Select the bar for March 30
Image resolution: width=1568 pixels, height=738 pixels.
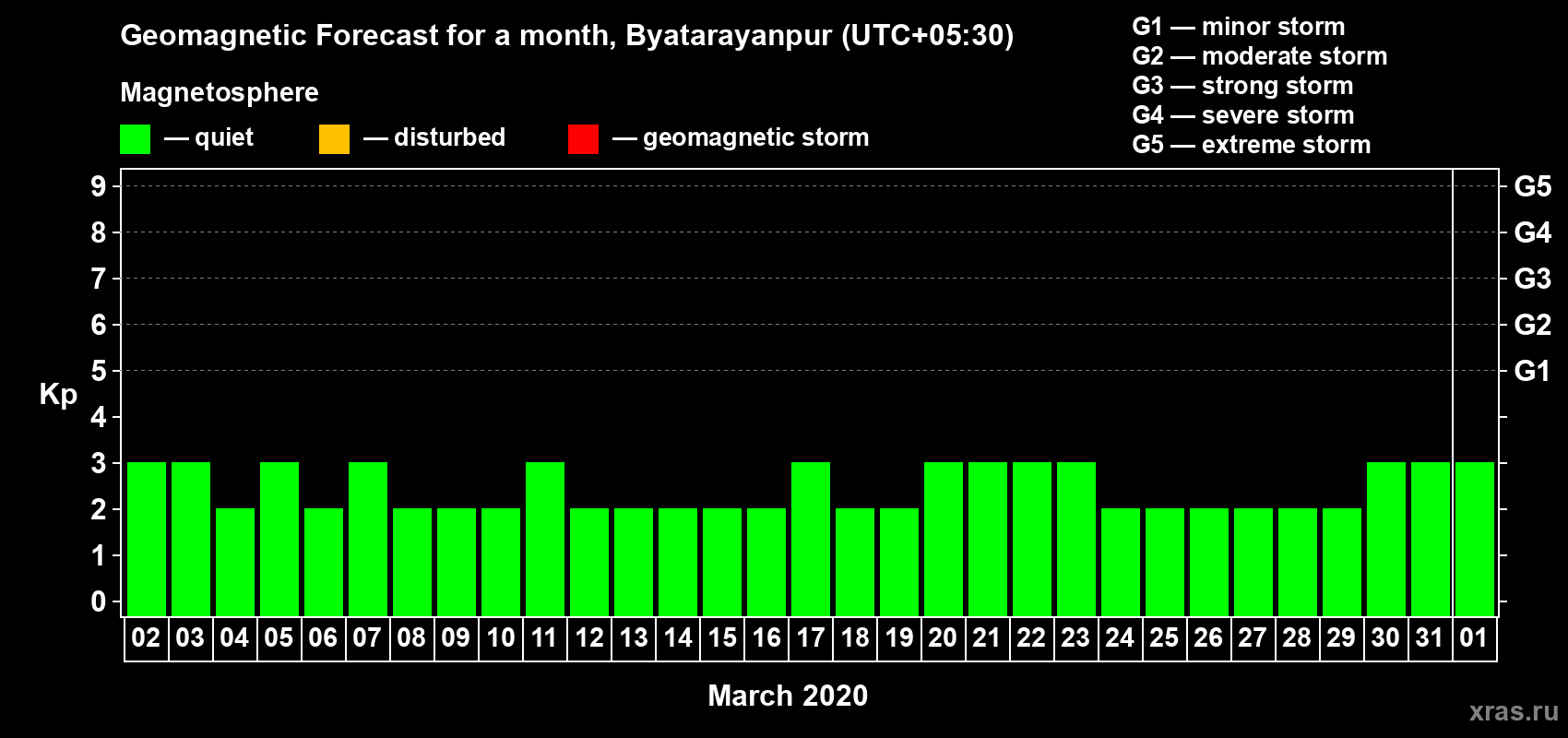click(x=1386, y=539)
